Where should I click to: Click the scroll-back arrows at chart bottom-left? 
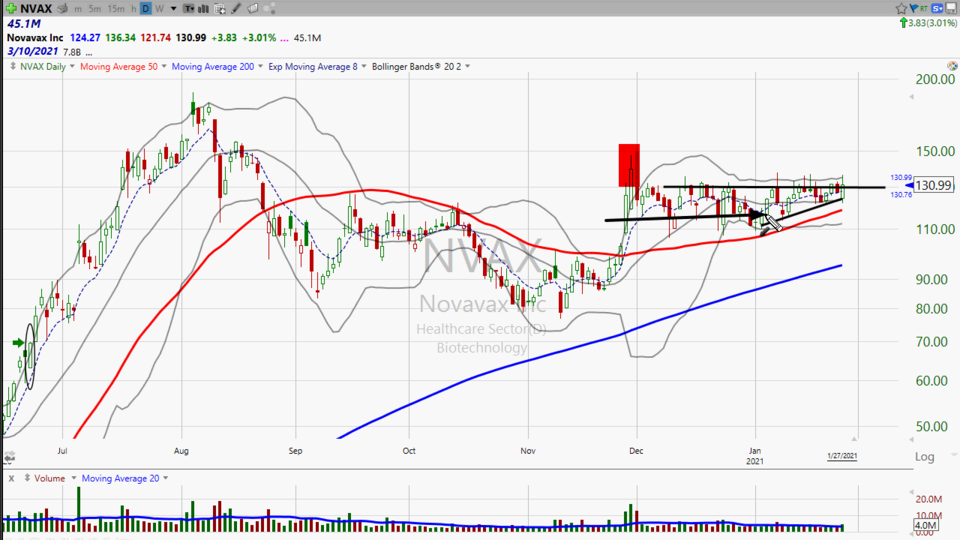point(9,457)
